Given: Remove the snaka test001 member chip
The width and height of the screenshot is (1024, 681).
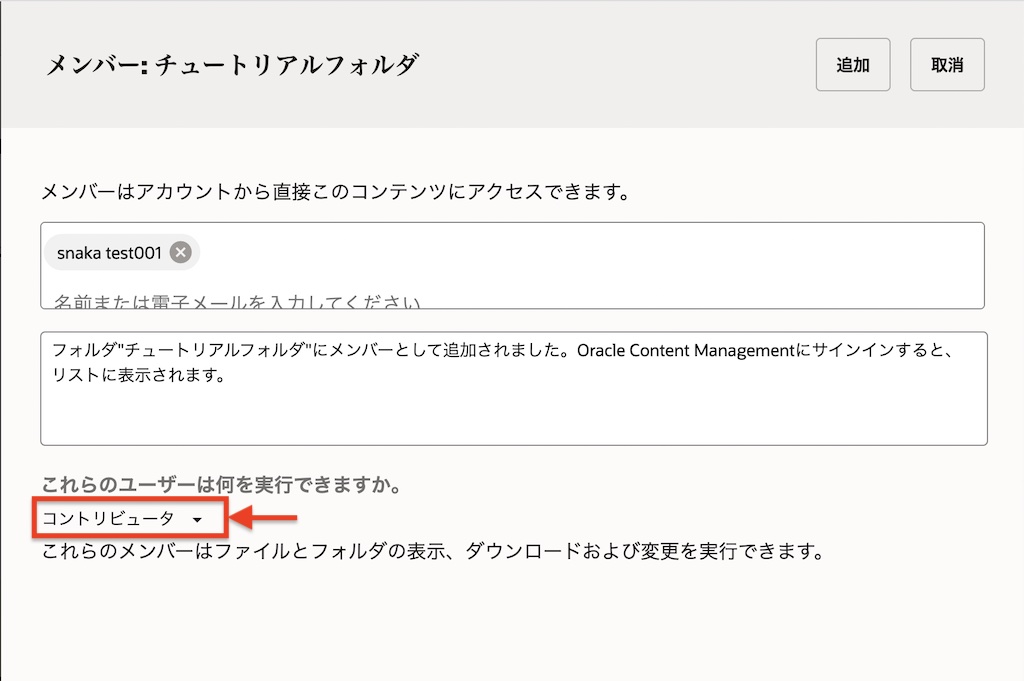Looking at the screenshot, I should [x=180, y=253].
